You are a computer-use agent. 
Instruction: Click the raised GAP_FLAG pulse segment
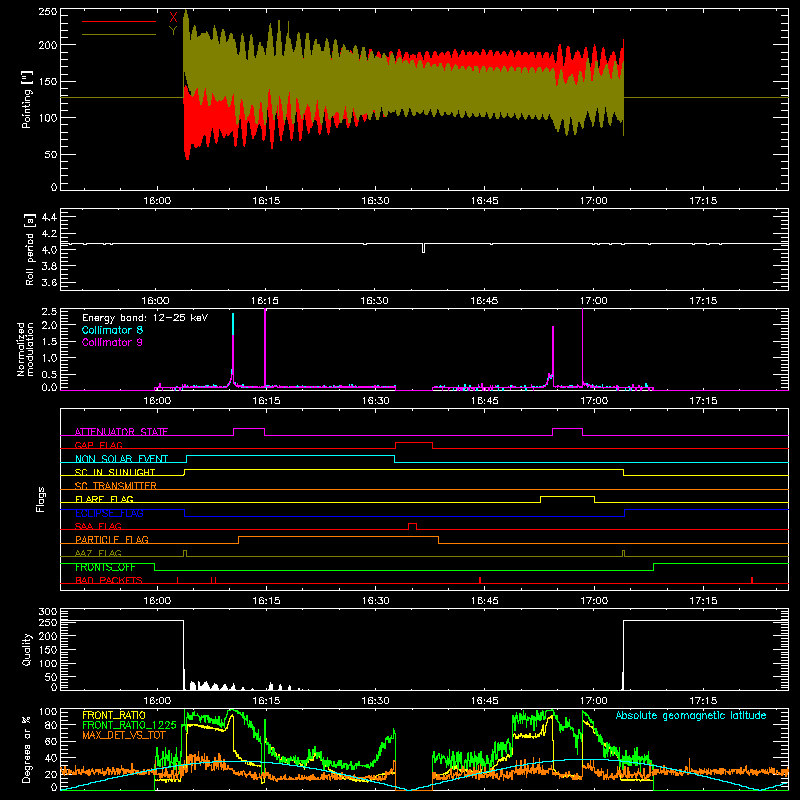pos(414,443)
